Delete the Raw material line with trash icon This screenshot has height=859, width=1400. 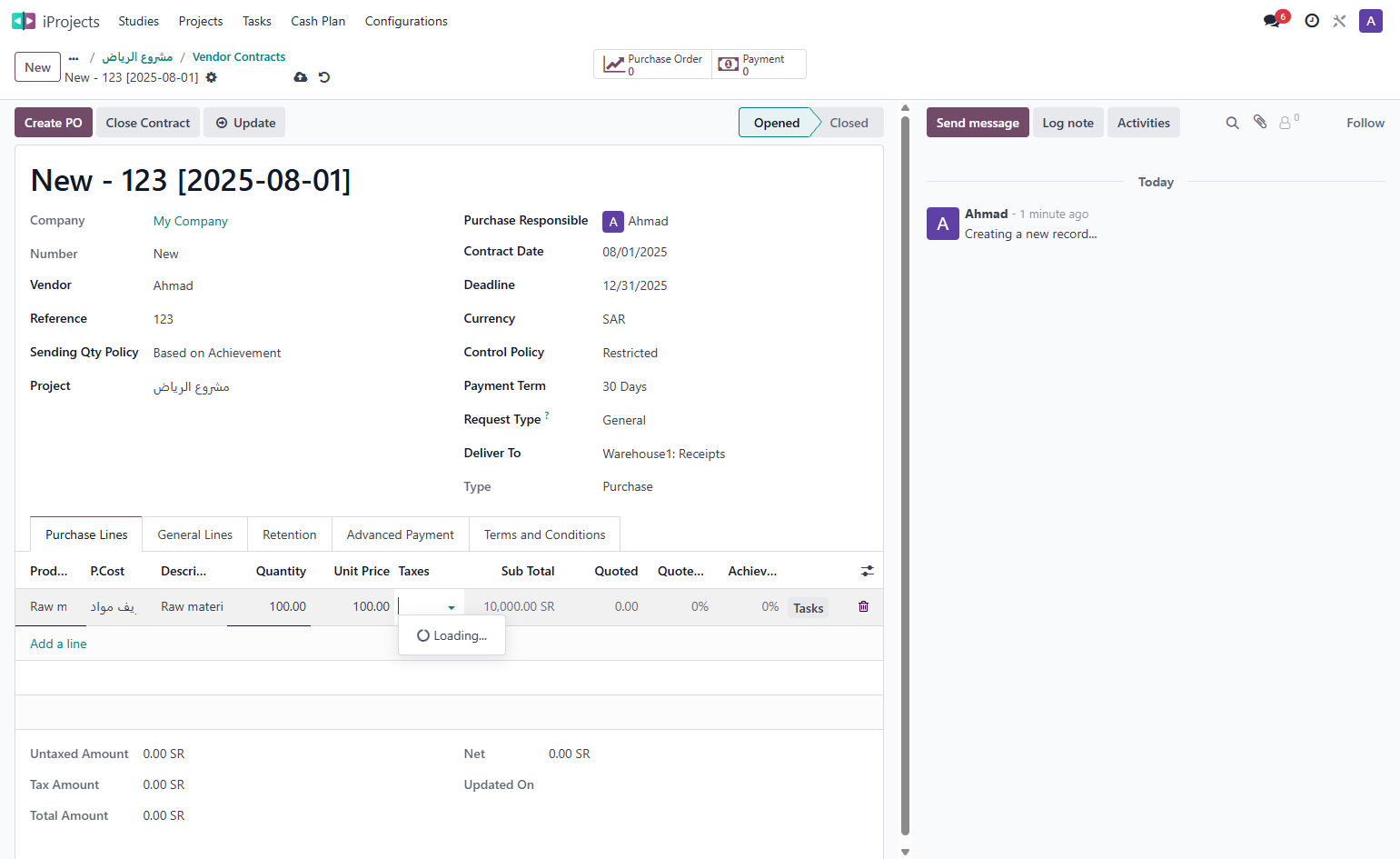[x=864, y=606]
